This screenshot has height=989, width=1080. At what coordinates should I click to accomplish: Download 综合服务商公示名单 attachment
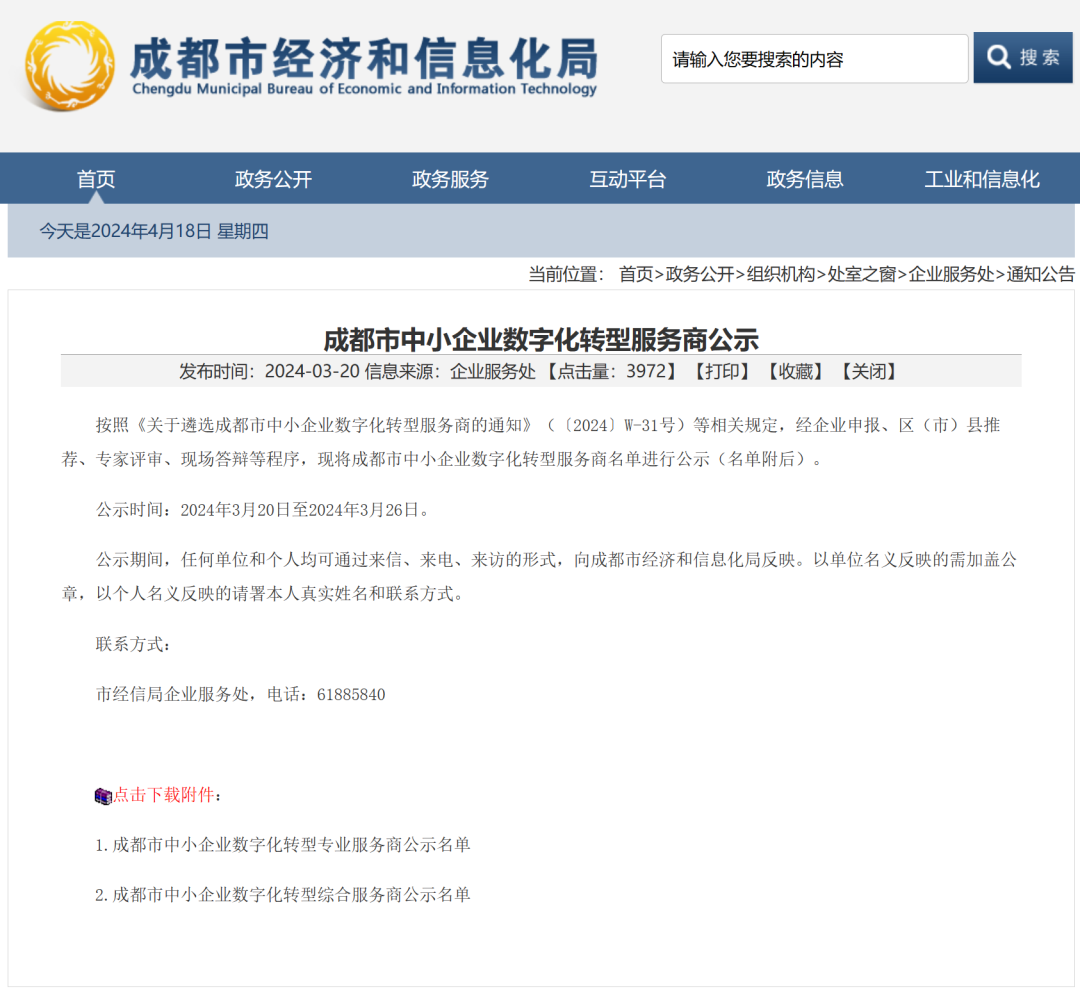pos(290,895)
